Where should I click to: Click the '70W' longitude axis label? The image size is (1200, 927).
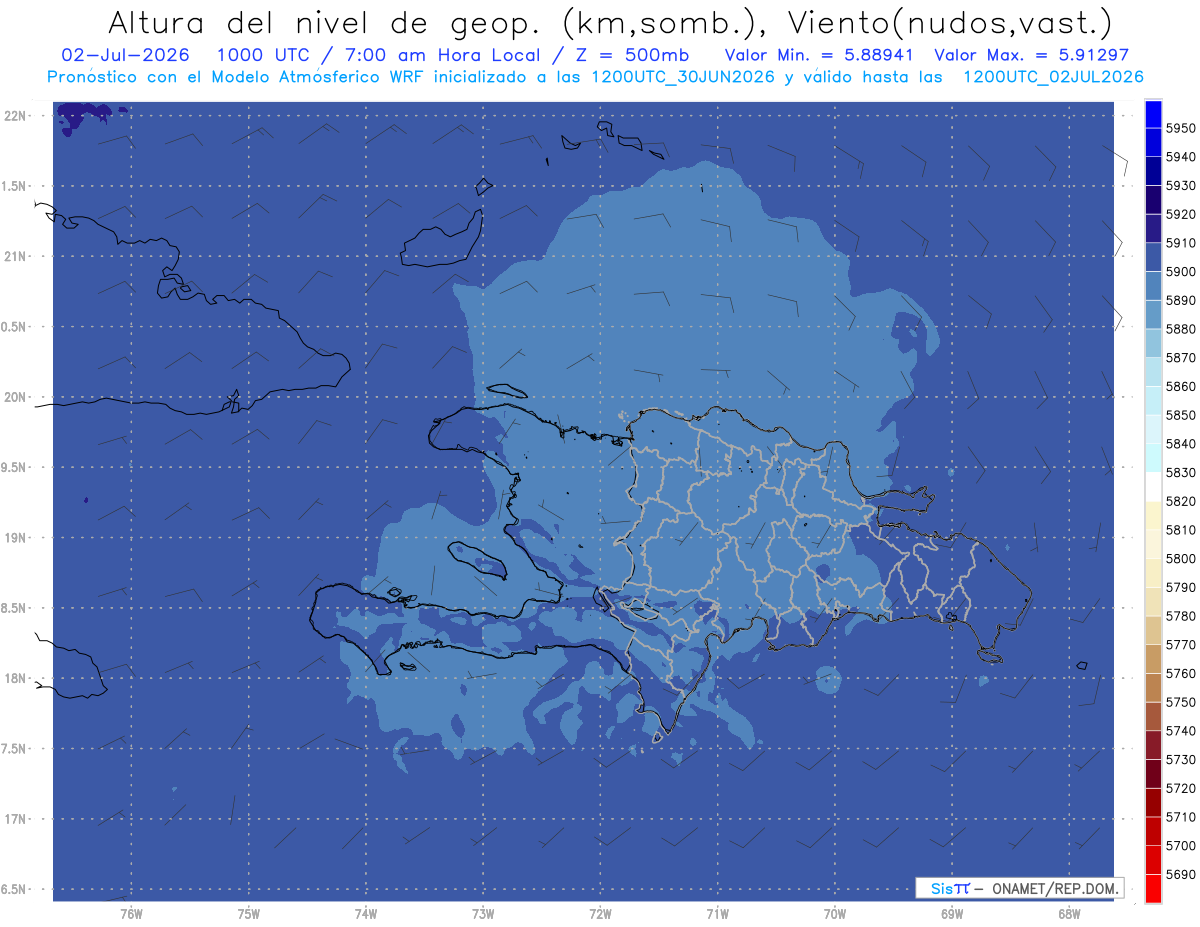coord(835,914)
